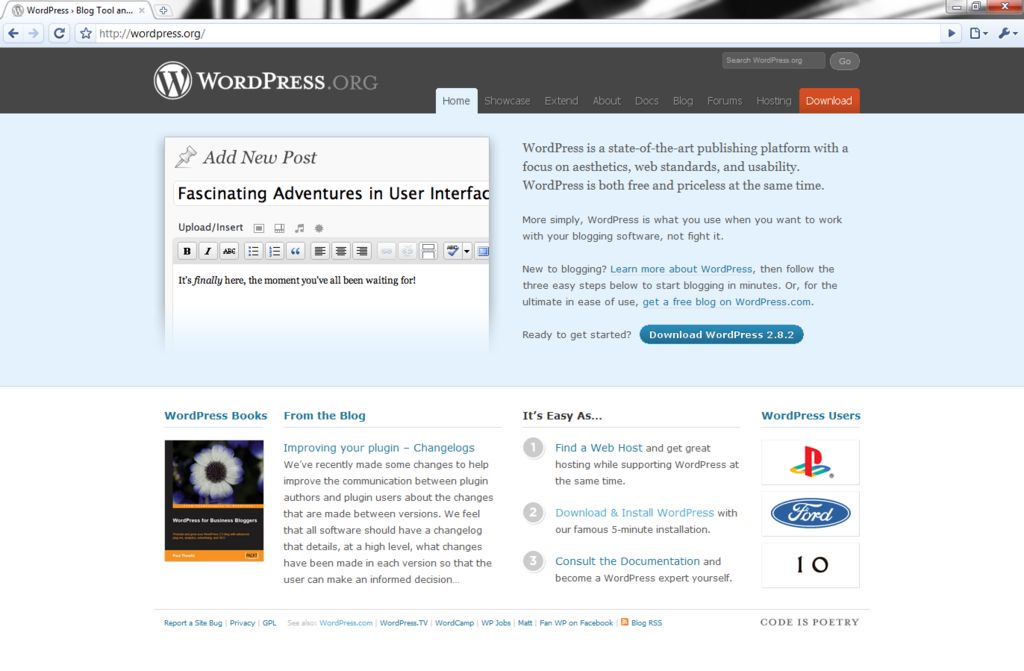Open the Extend navigation tab
This screenshot has width=1024, height=671.
pos(561,101)
